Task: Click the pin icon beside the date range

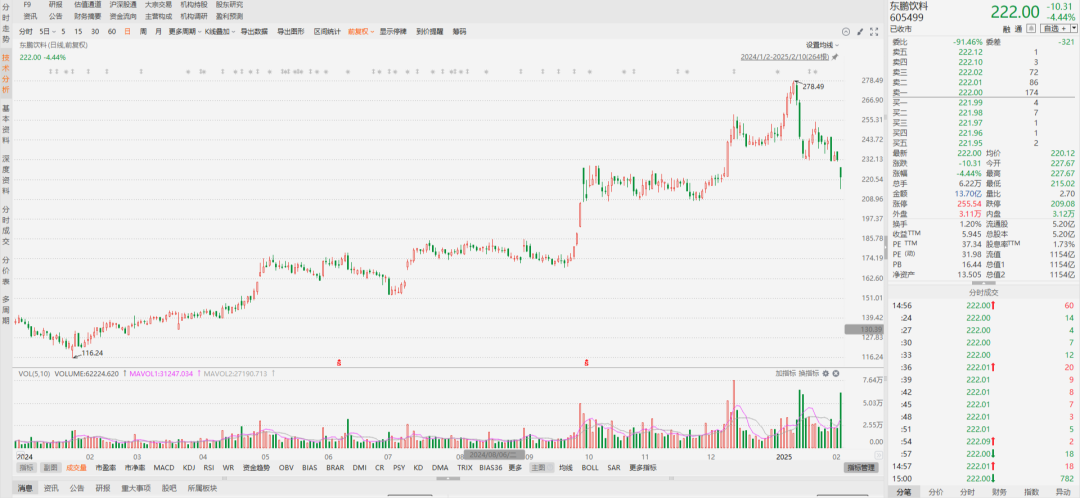Action: click(x=835, y=58)
